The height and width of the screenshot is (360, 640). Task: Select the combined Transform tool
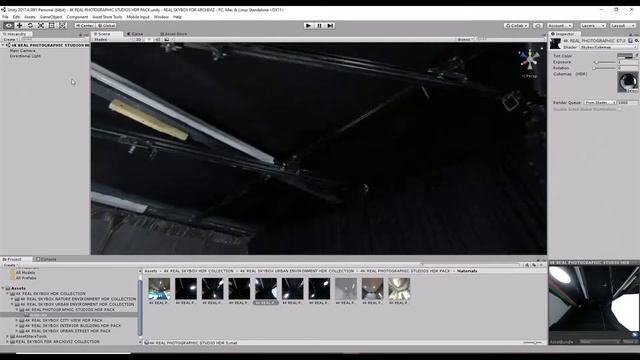(x=62, y=25)
